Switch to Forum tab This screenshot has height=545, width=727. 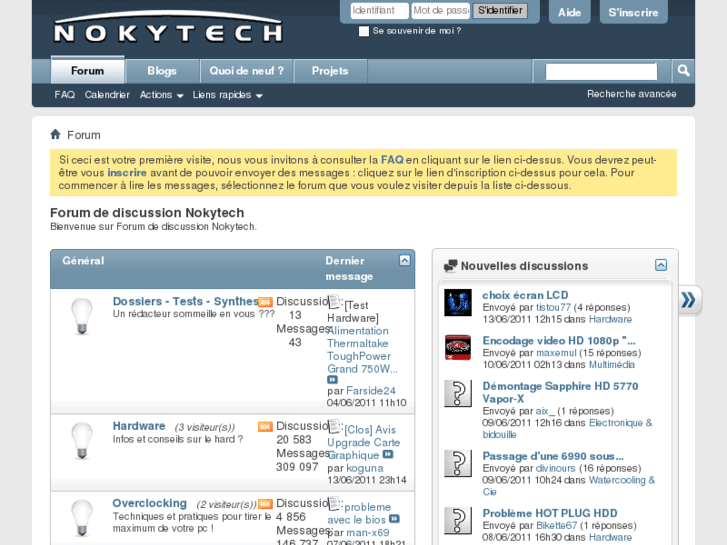(88, 71)
